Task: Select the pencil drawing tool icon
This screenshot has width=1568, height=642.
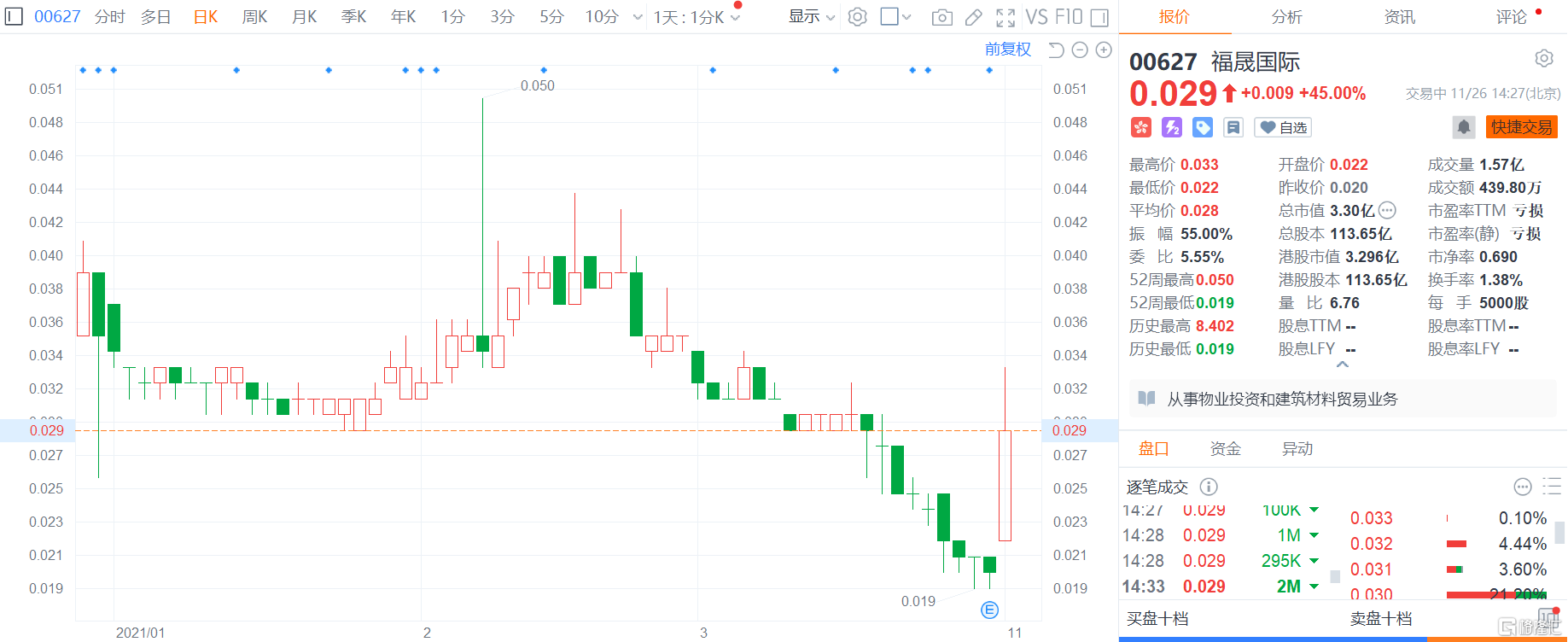Action: tap(974, 17)
